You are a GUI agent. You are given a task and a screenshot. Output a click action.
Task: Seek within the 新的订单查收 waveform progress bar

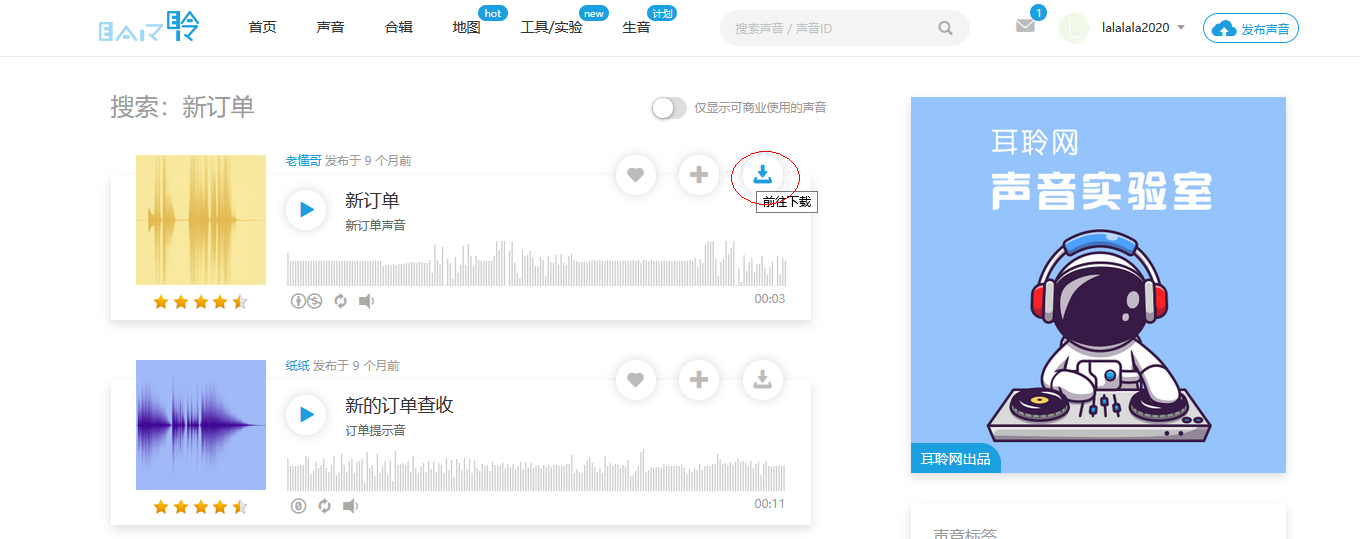coord(536,469)
